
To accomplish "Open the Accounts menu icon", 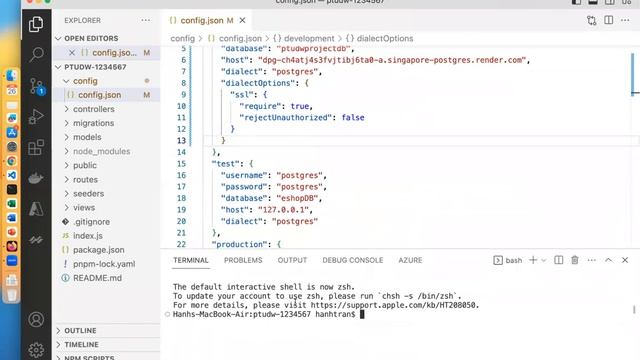I will 36,319.
